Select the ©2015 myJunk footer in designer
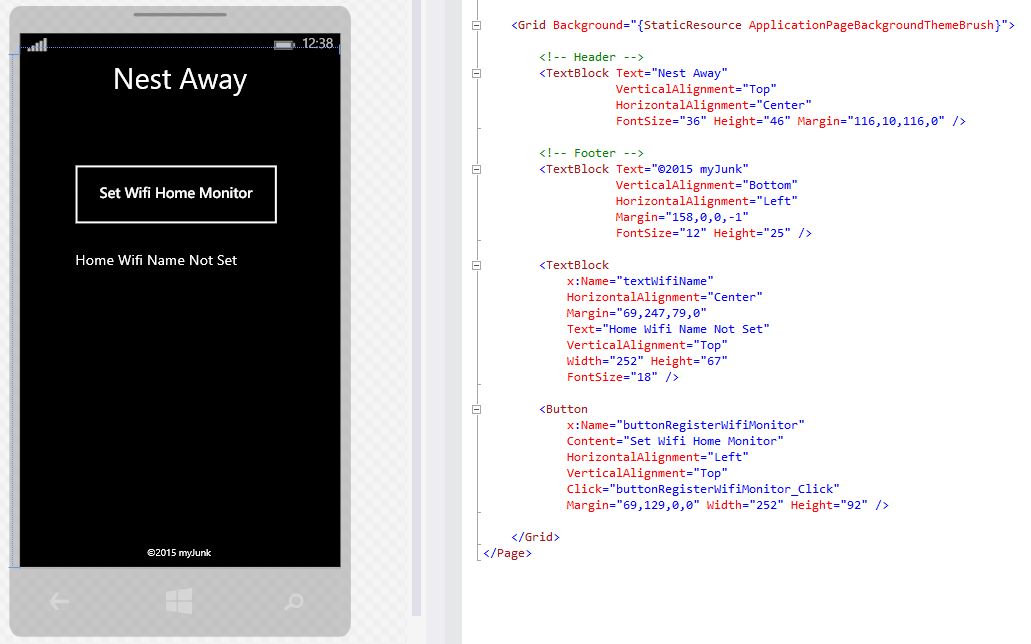Image resolution: width=1031 pixels, height=644 pixels. coord(179,552)
